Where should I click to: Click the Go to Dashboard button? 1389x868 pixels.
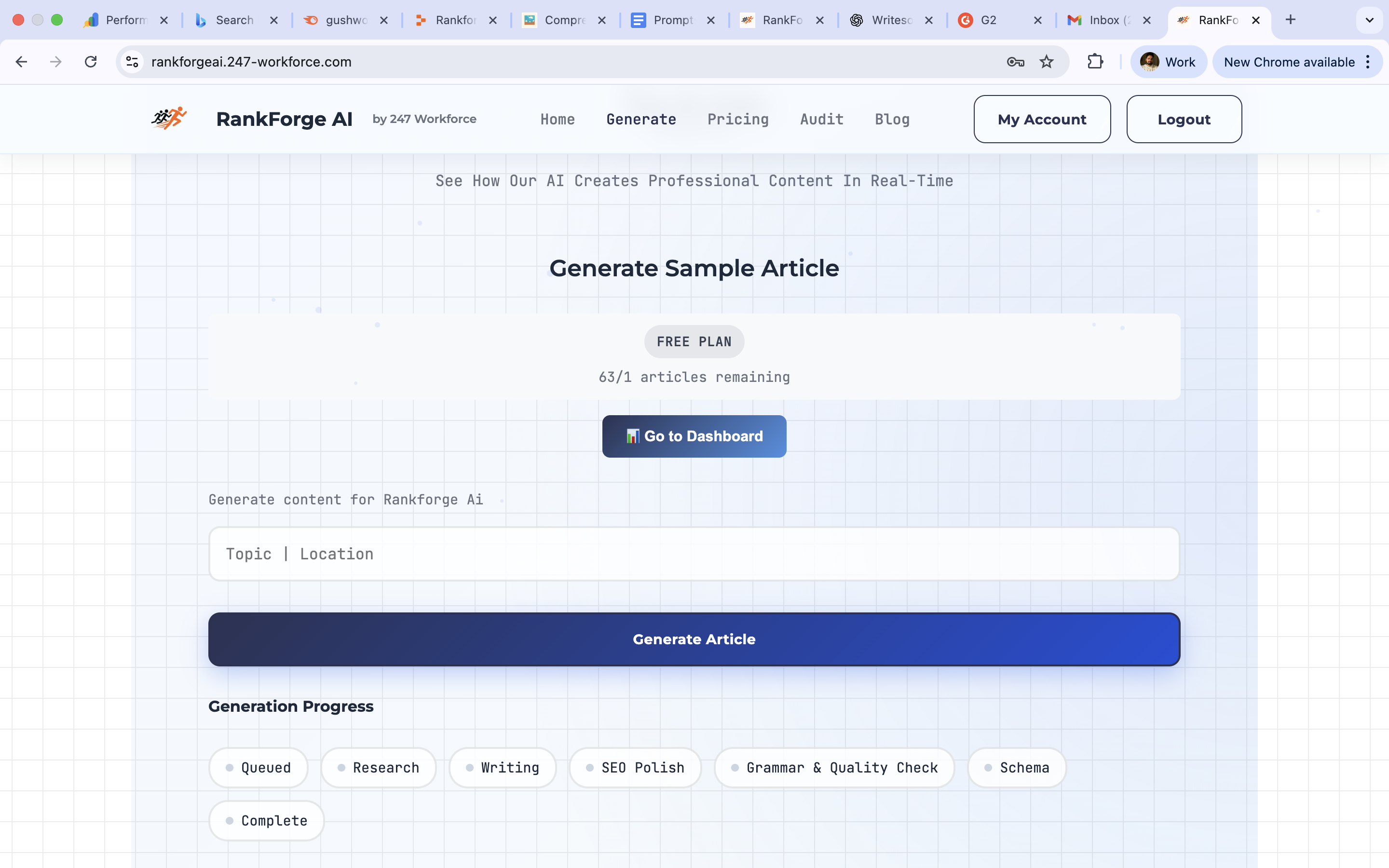pos(694,436)
